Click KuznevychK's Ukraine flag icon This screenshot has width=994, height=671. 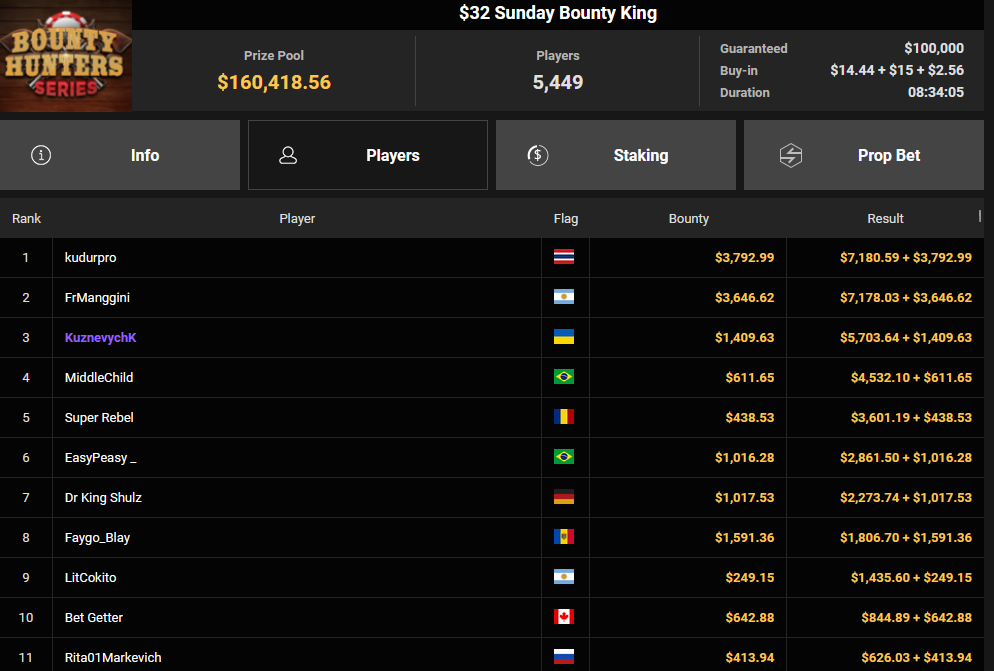(564, 337)
